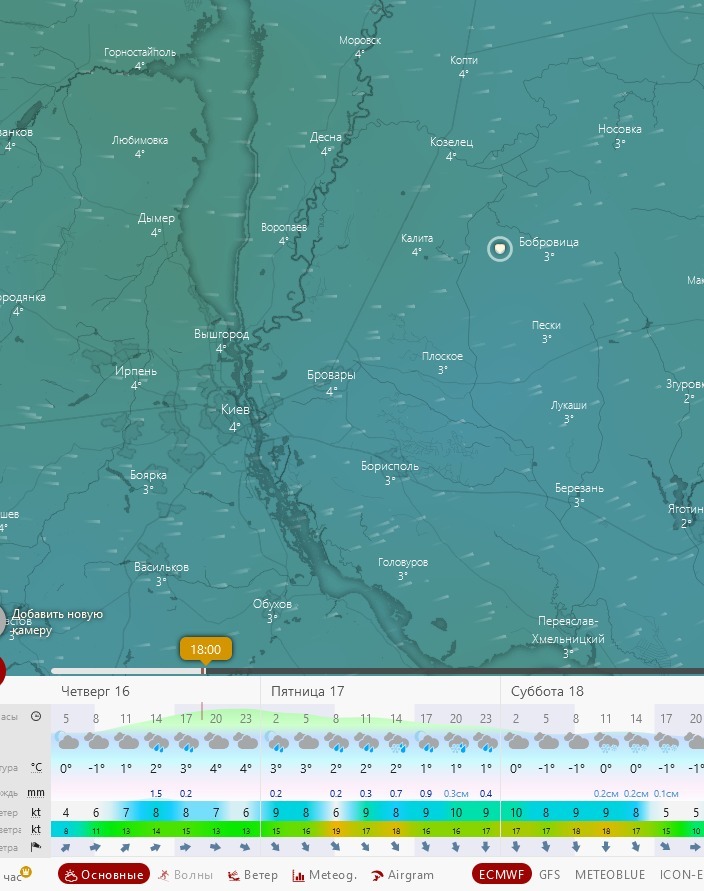Click Thursday 14:00 precipitation value 1.5
This screenshot has height=891, width=704.
click(x=156, y=793)
